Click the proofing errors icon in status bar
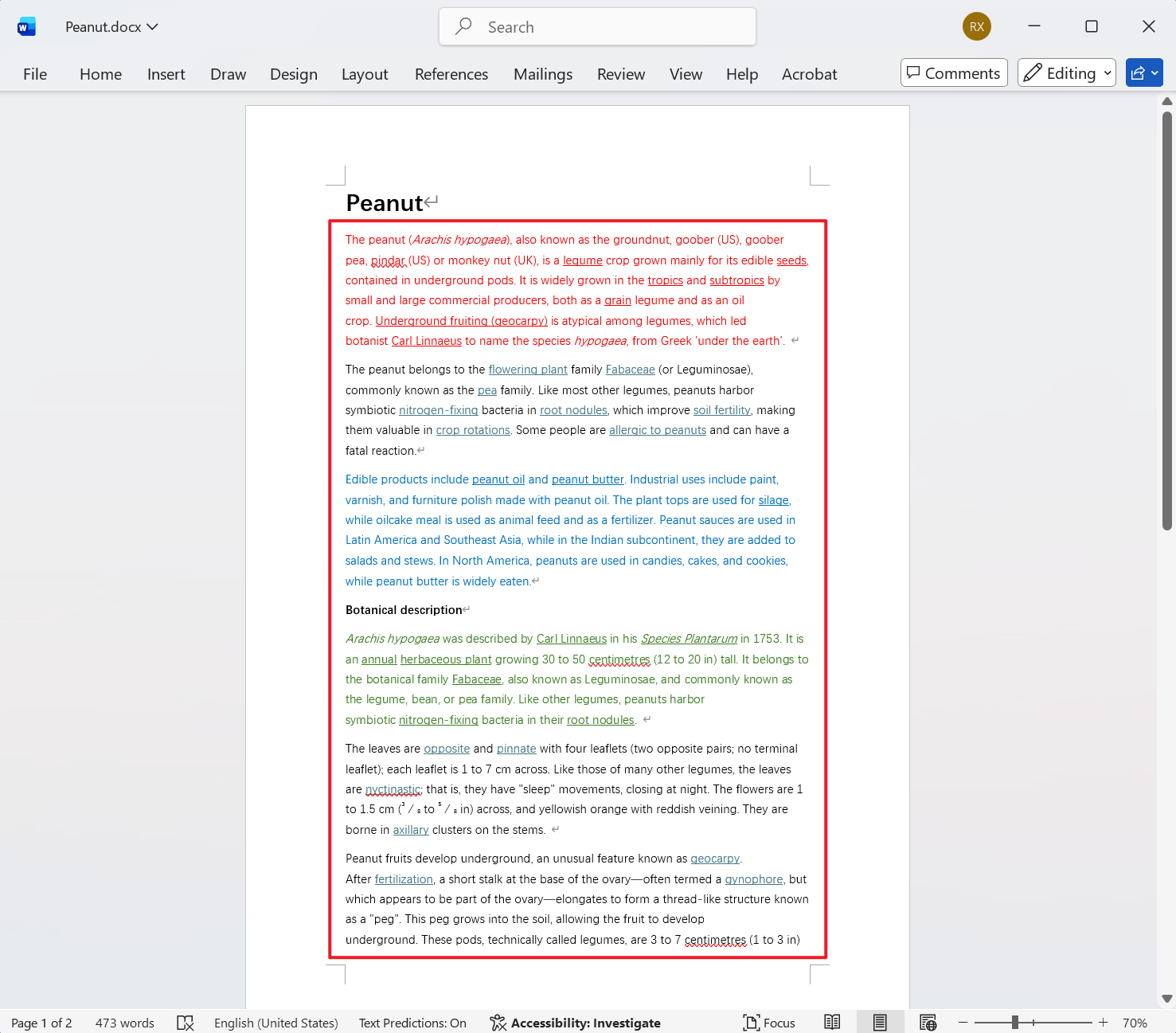This screenshot has width=1176, height=1033. (186, 1023)
